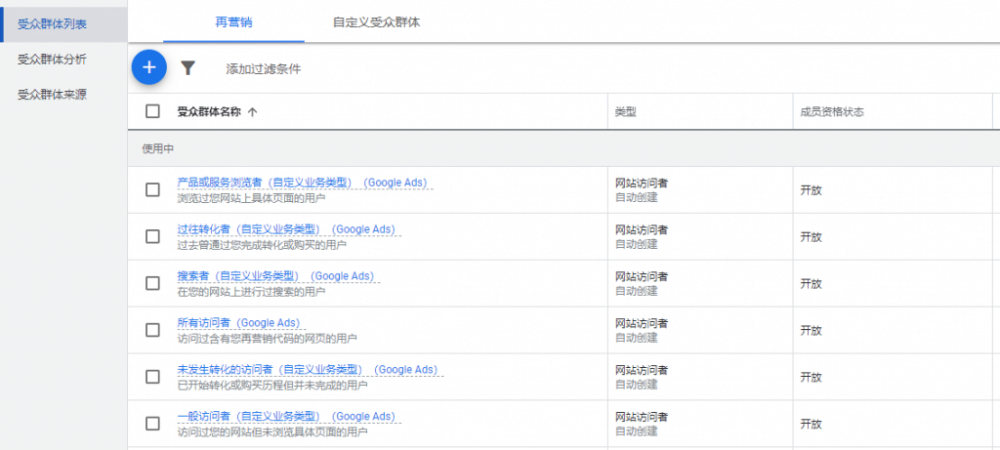Screen dimensions: 1000x450
Task: Select the checkbox for 过往转化者 row
Action: [x=152, y=236]
